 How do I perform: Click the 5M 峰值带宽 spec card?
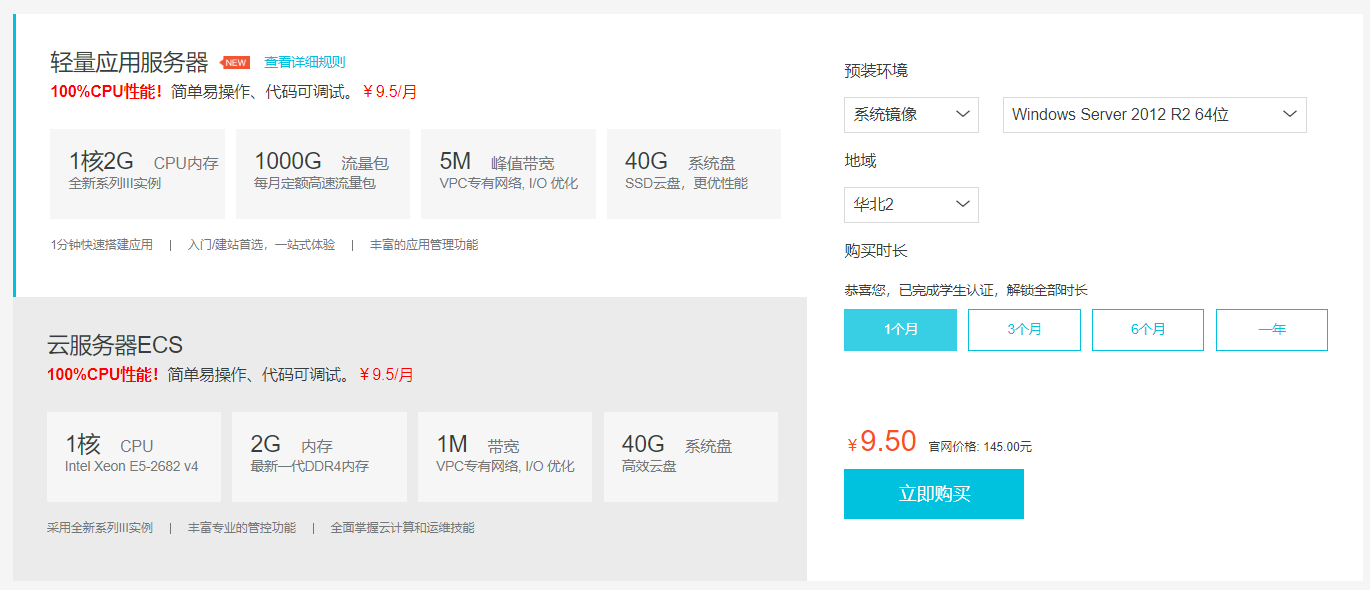[508, 173]
